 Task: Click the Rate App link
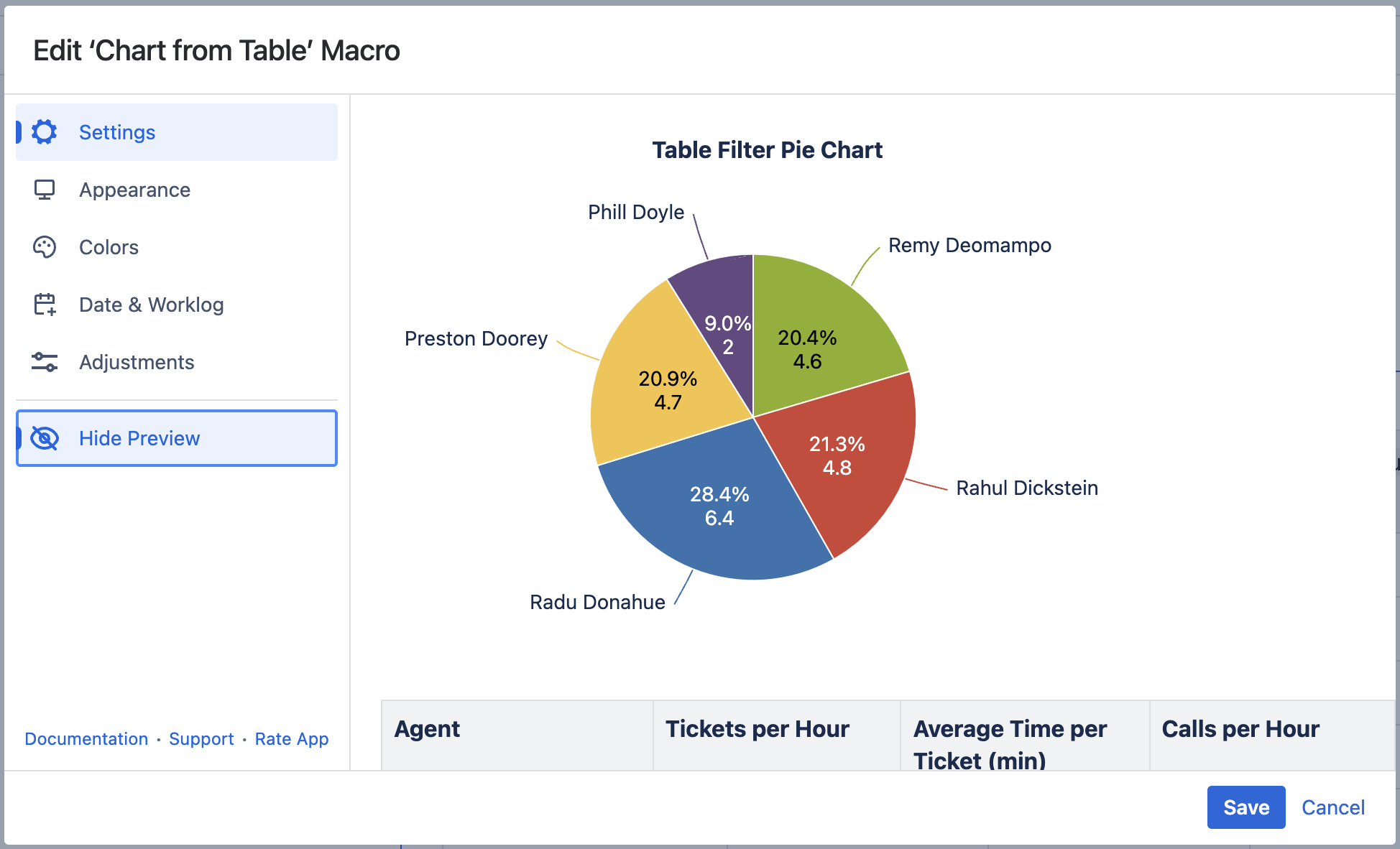point(292,739)
